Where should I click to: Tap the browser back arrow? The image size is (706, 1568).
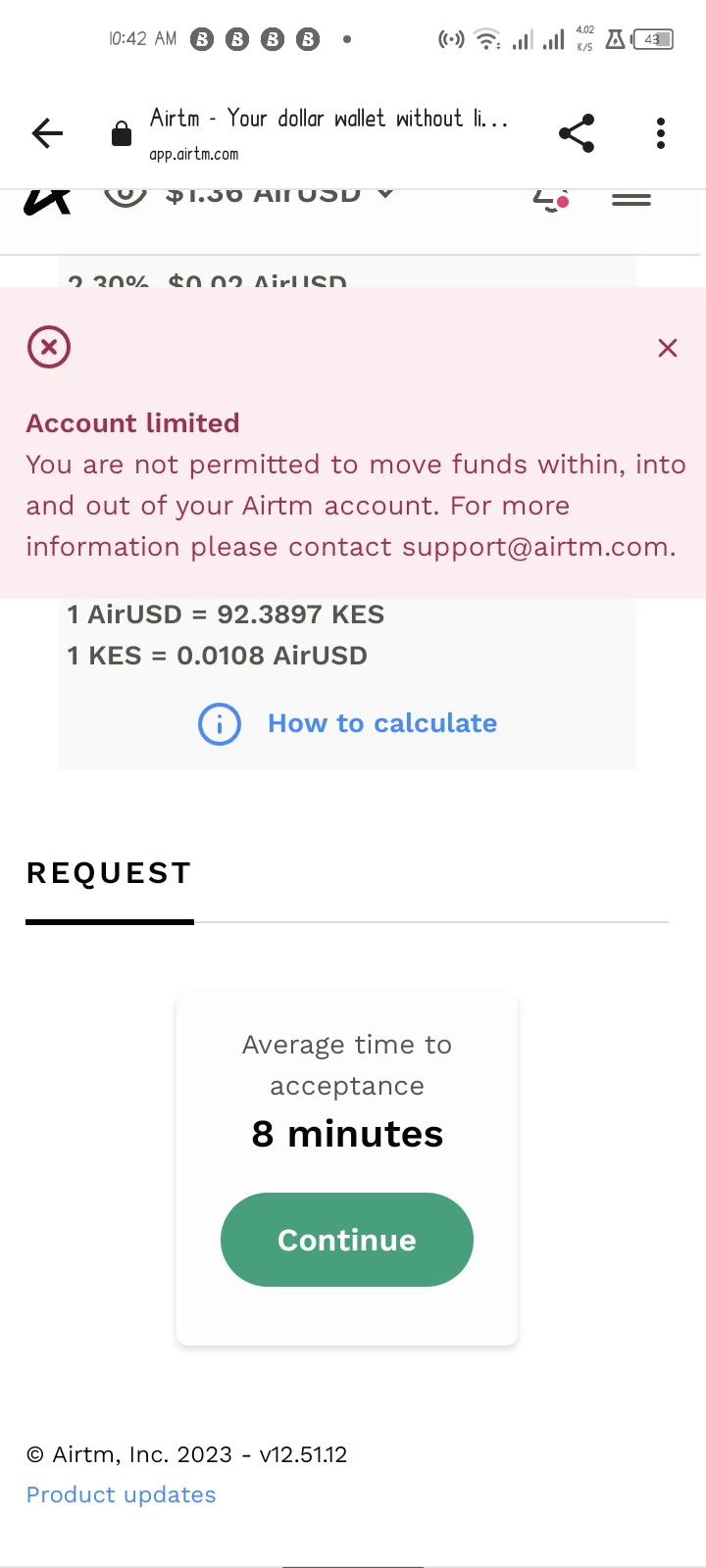(x=47, y=133)
